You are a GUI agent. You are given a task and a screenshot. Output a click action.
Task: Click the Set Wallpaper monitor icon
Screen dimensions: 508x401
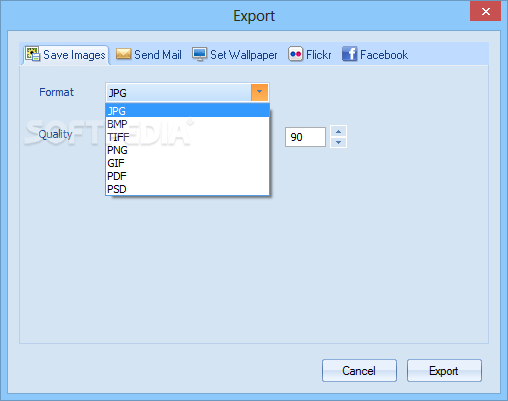(x=199, y=54)
